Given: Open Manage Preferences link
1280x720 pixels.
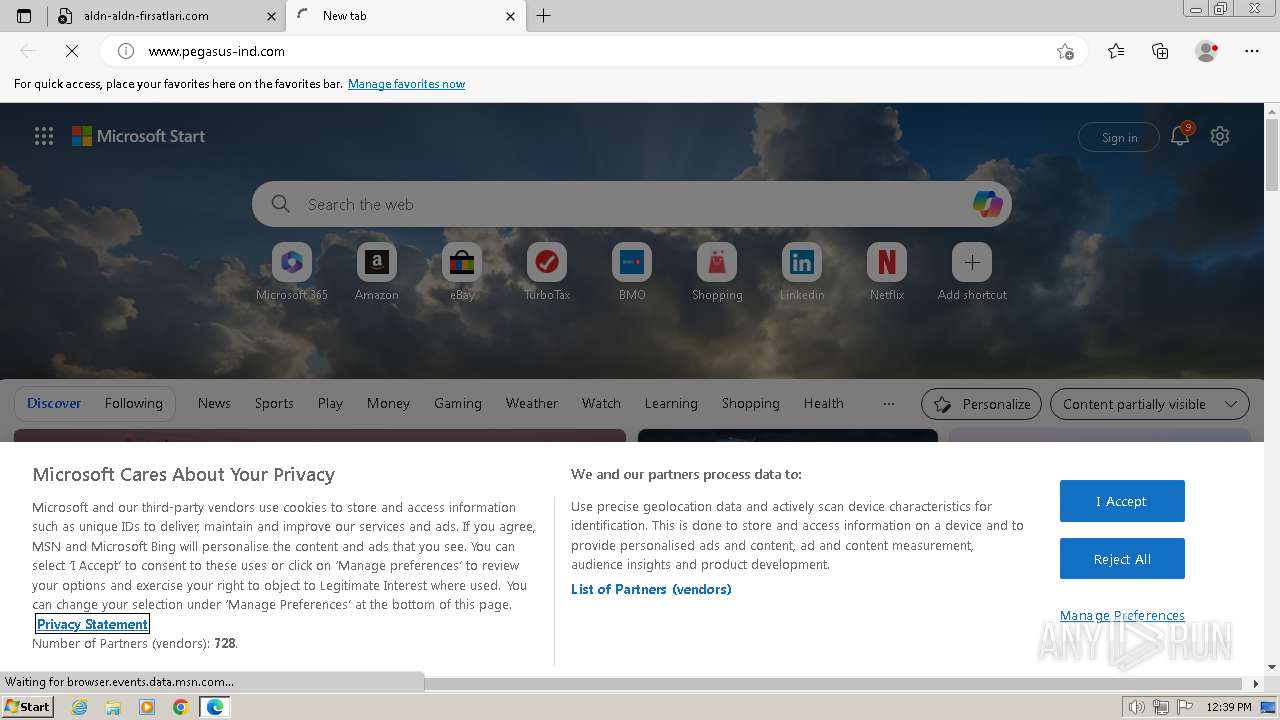Looking at the screenshot, I should coord(1122,615).
